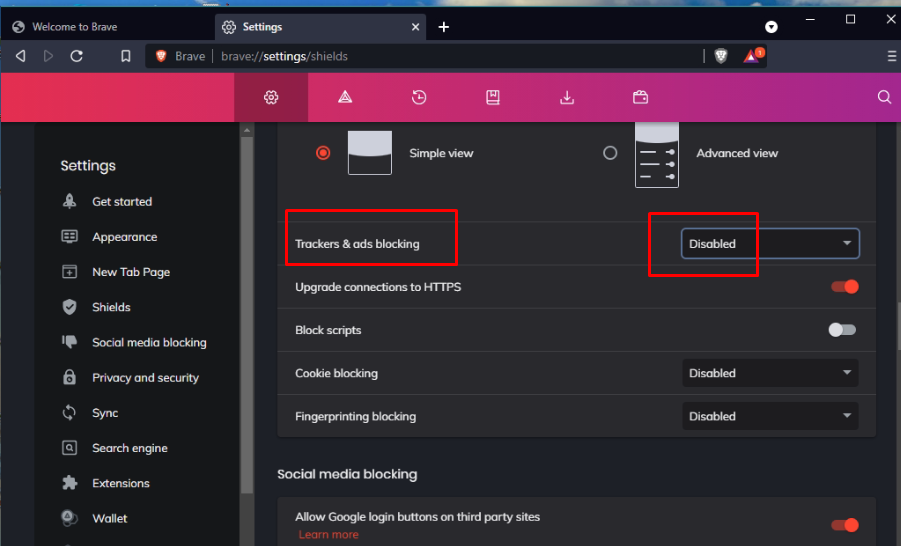Toggle Allow Google login buttons switch
Image resolution: width=901 pixels, height=546 pixels.
(x=845, y=525)
